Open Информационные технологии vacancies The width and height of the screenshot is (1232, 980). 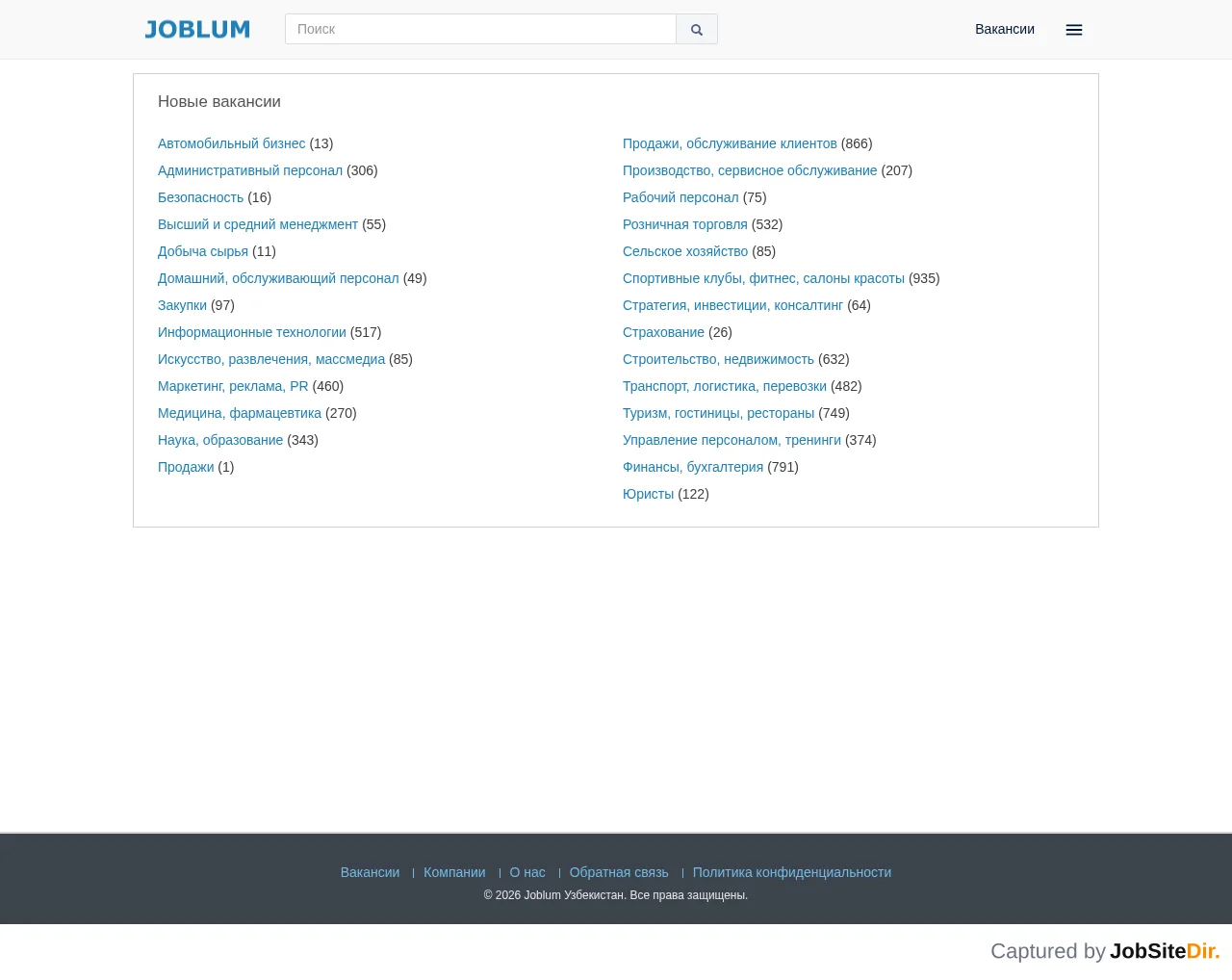(x=252, y=332)
